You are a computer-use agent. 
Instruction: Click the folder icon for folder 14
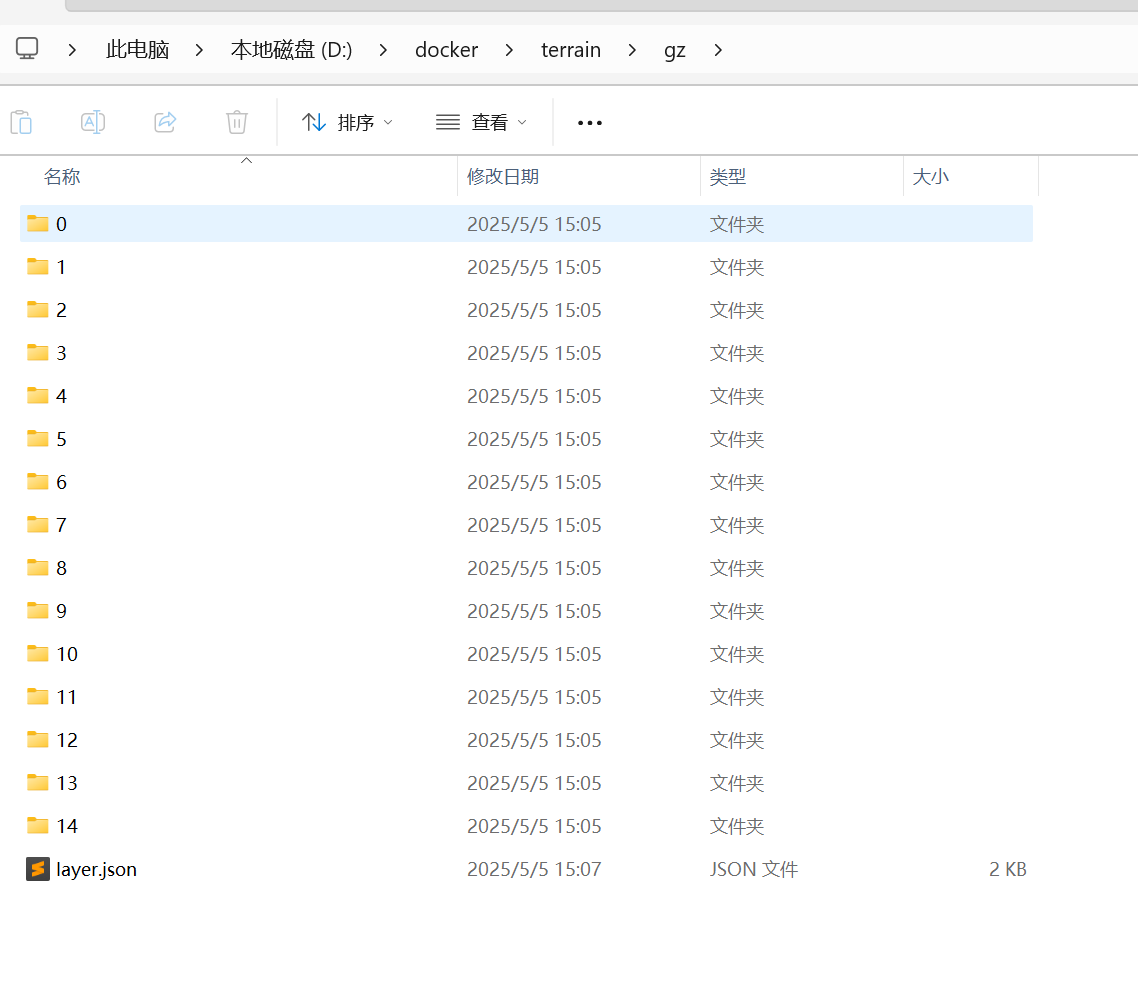pyautogui.click(x=38, y=826)
